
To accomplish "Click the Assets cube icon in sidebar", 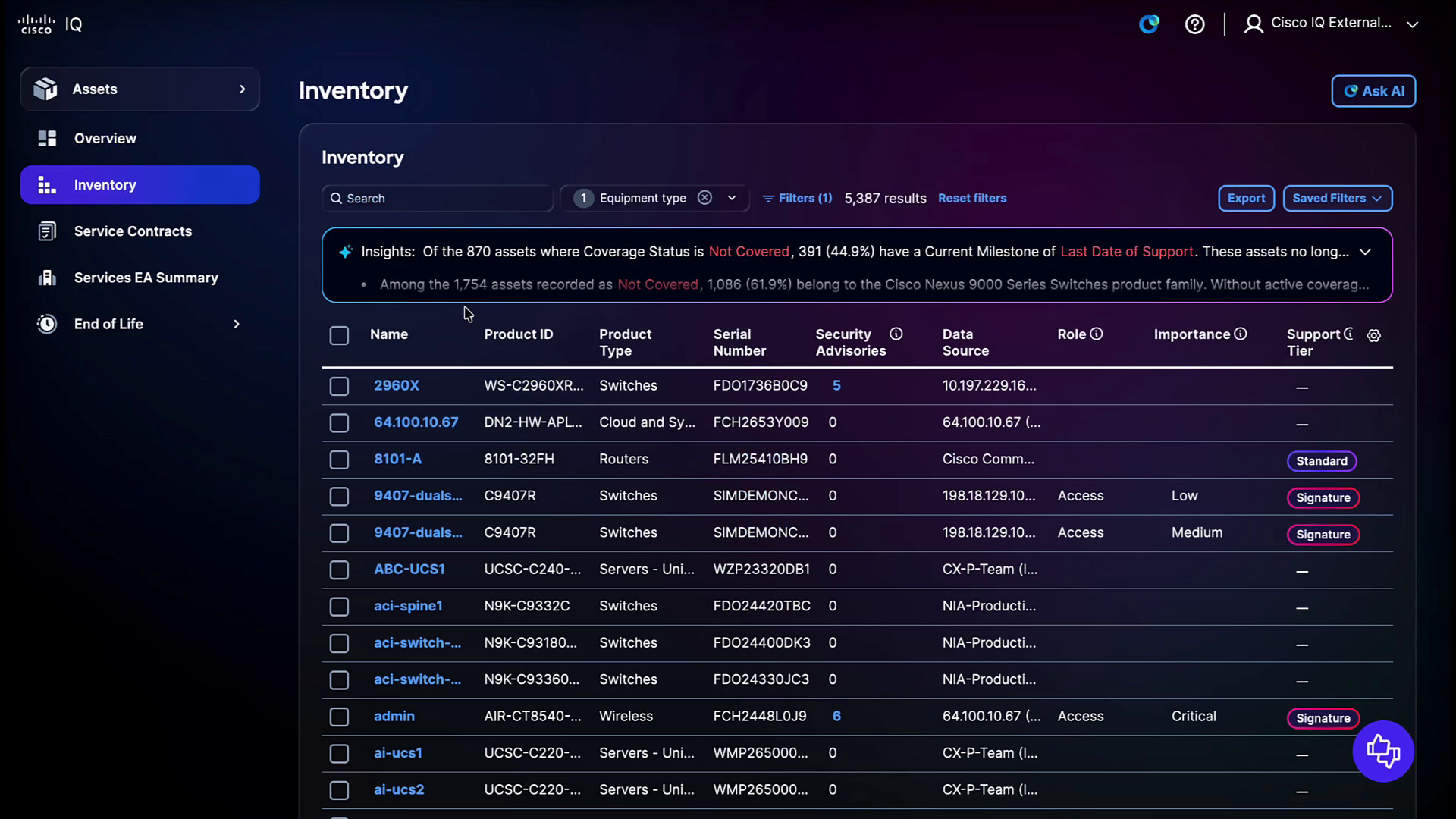I will tap(45, 89).
